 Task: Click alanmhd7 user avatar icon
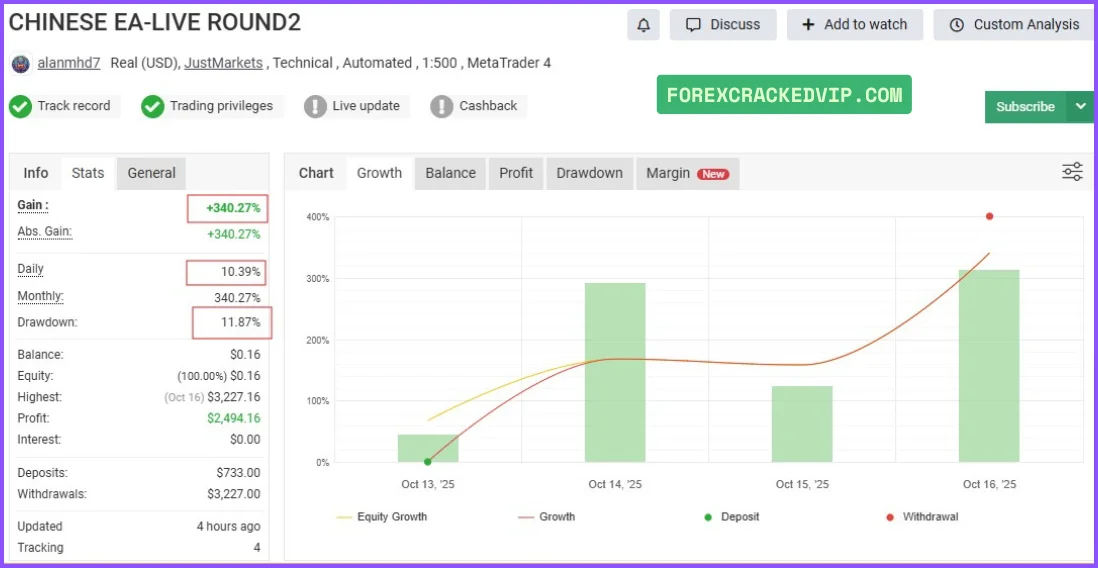pyautogui.click(x=20, y=64)
